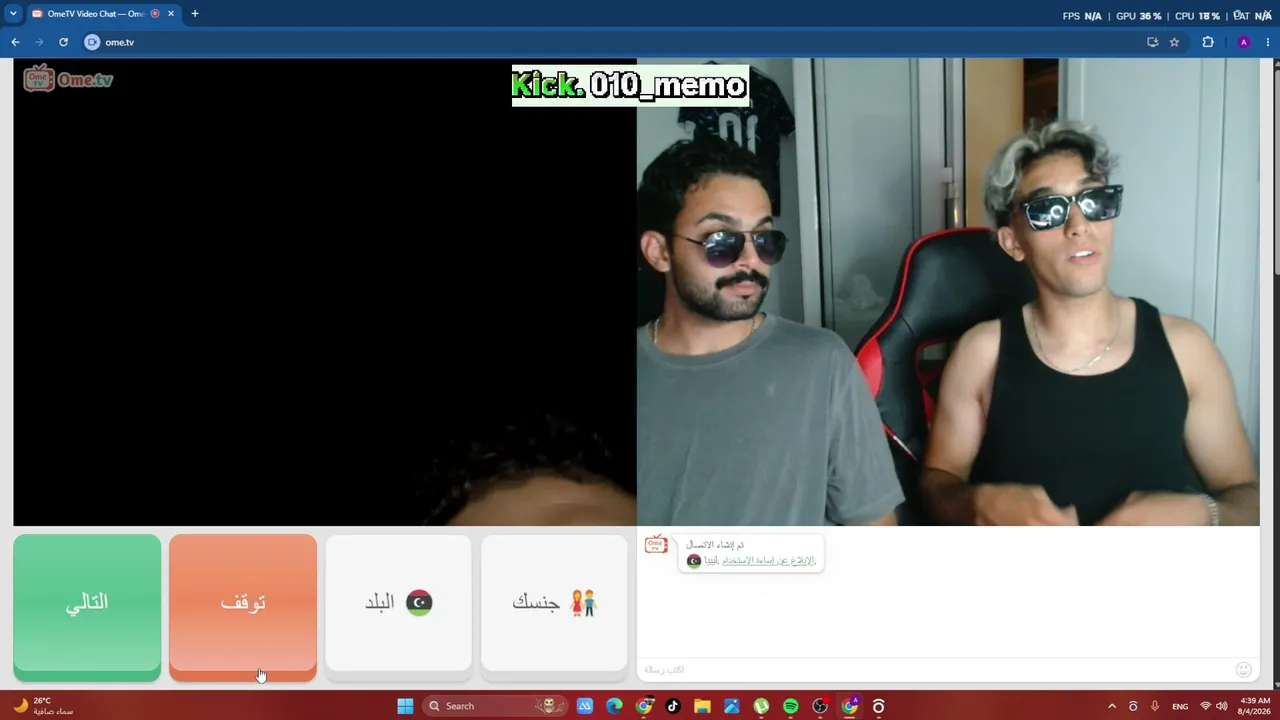Click the install app icon in address bar
The image size is (1280, 720).
1153,42
